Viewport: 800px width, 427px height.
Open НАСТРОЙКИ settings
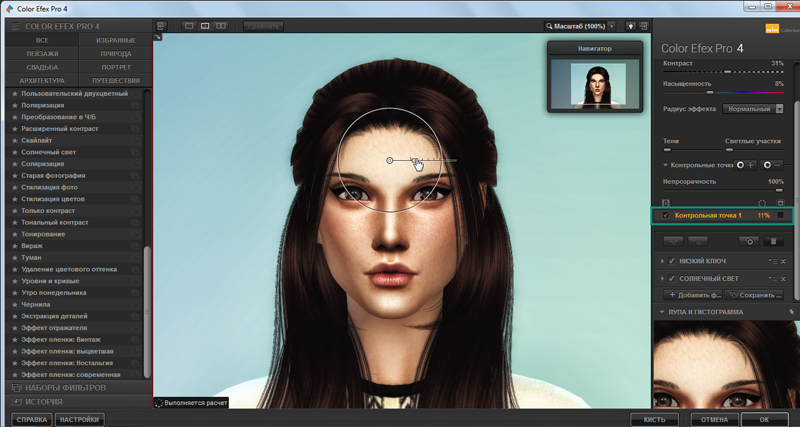pos(79,419)
